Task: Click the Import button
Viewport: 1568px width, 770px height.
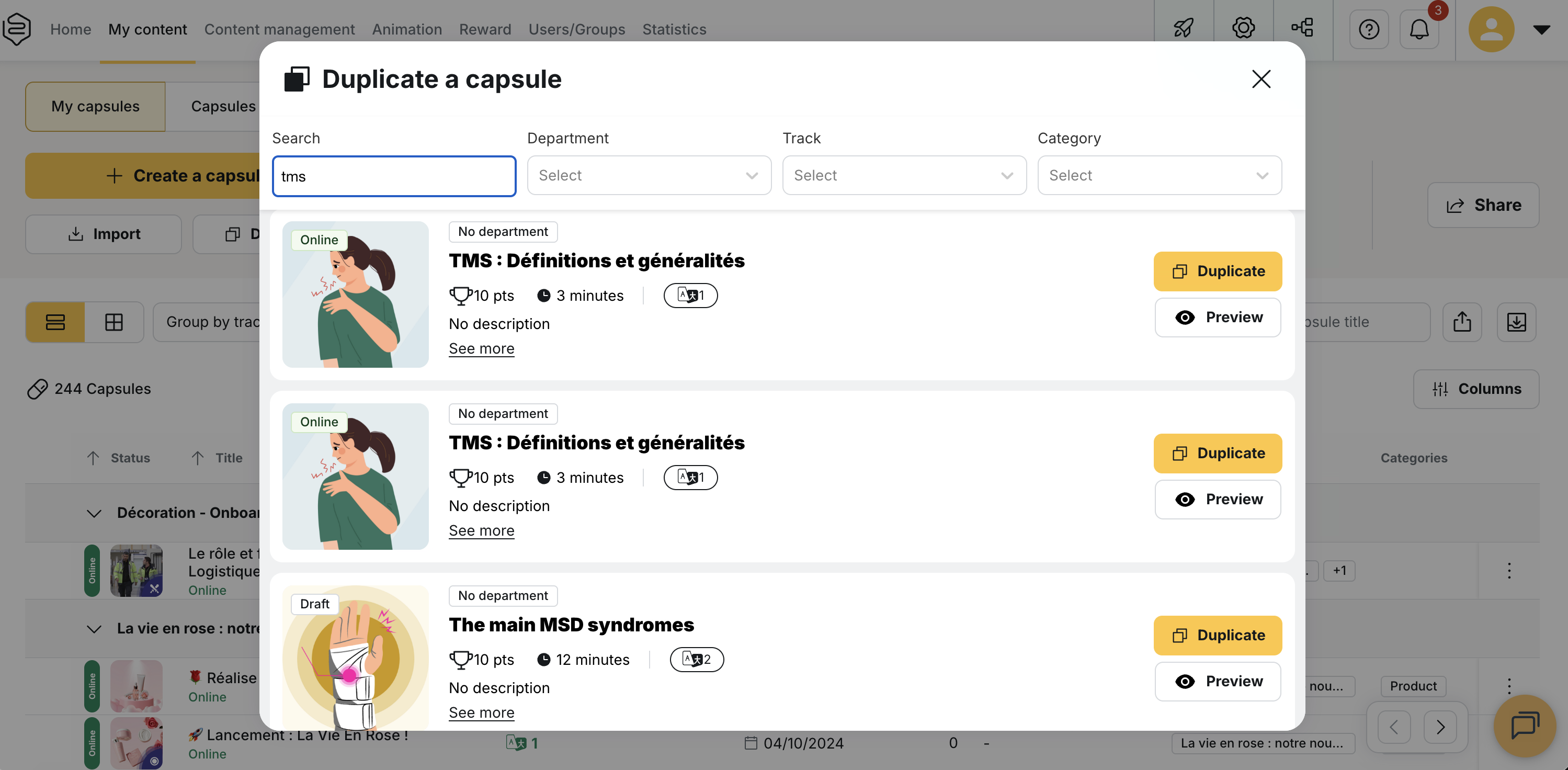Action: tap(103, 234)
